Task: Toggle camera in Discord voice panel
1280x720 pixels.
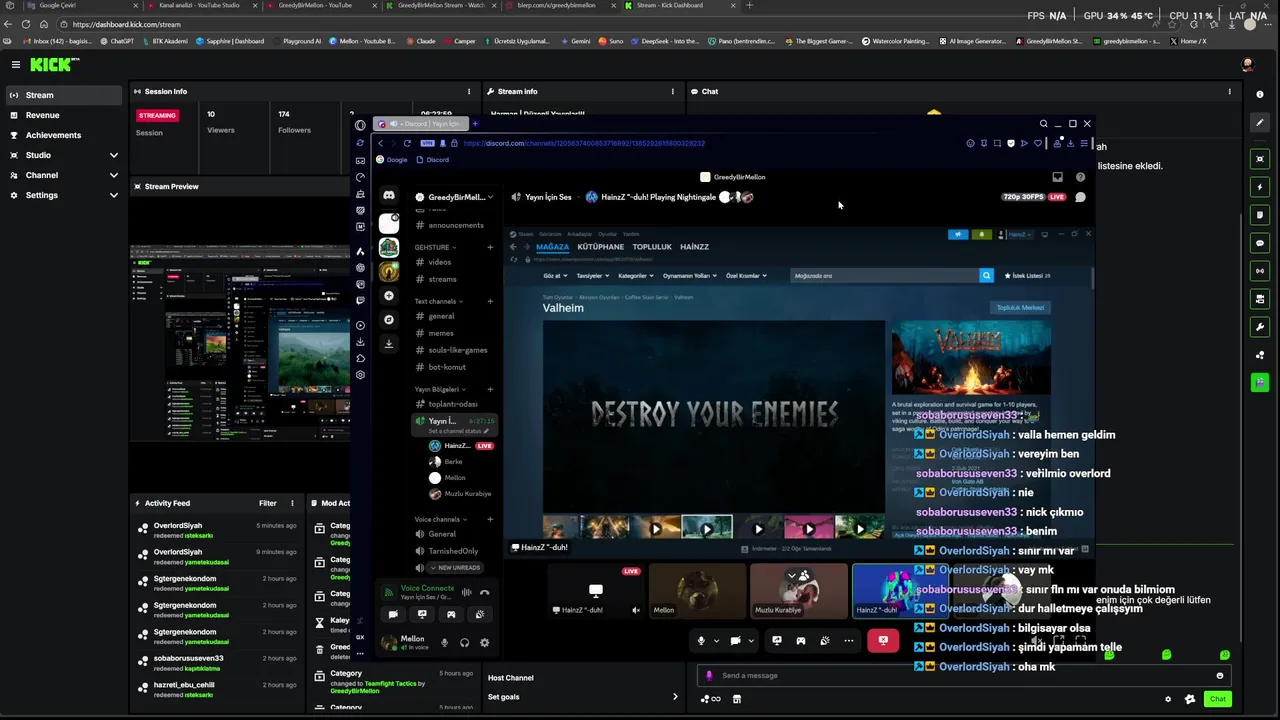Action: tap(393, 614)
